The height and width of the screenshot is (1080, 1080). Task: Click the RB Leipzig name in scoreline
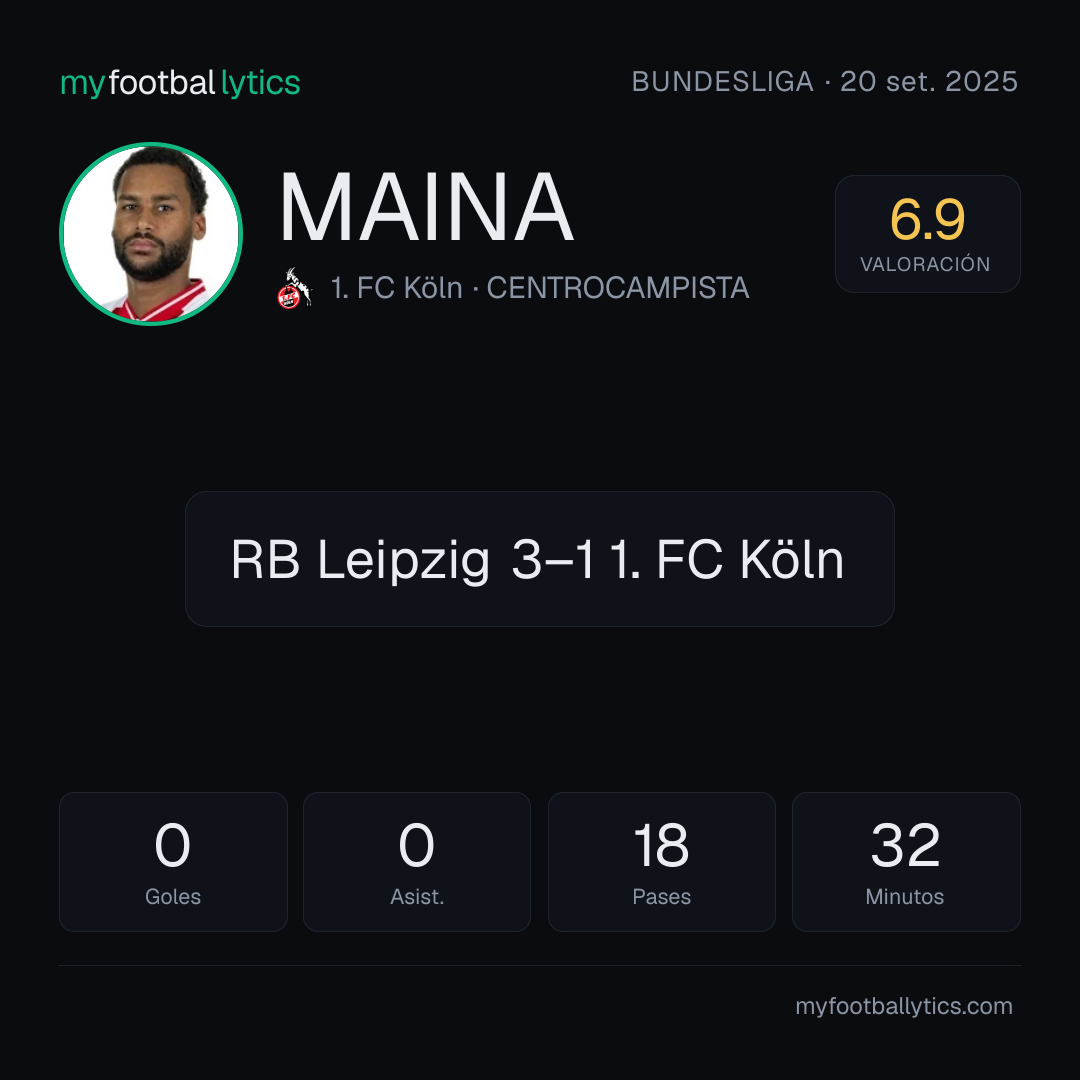click(360, 560)
